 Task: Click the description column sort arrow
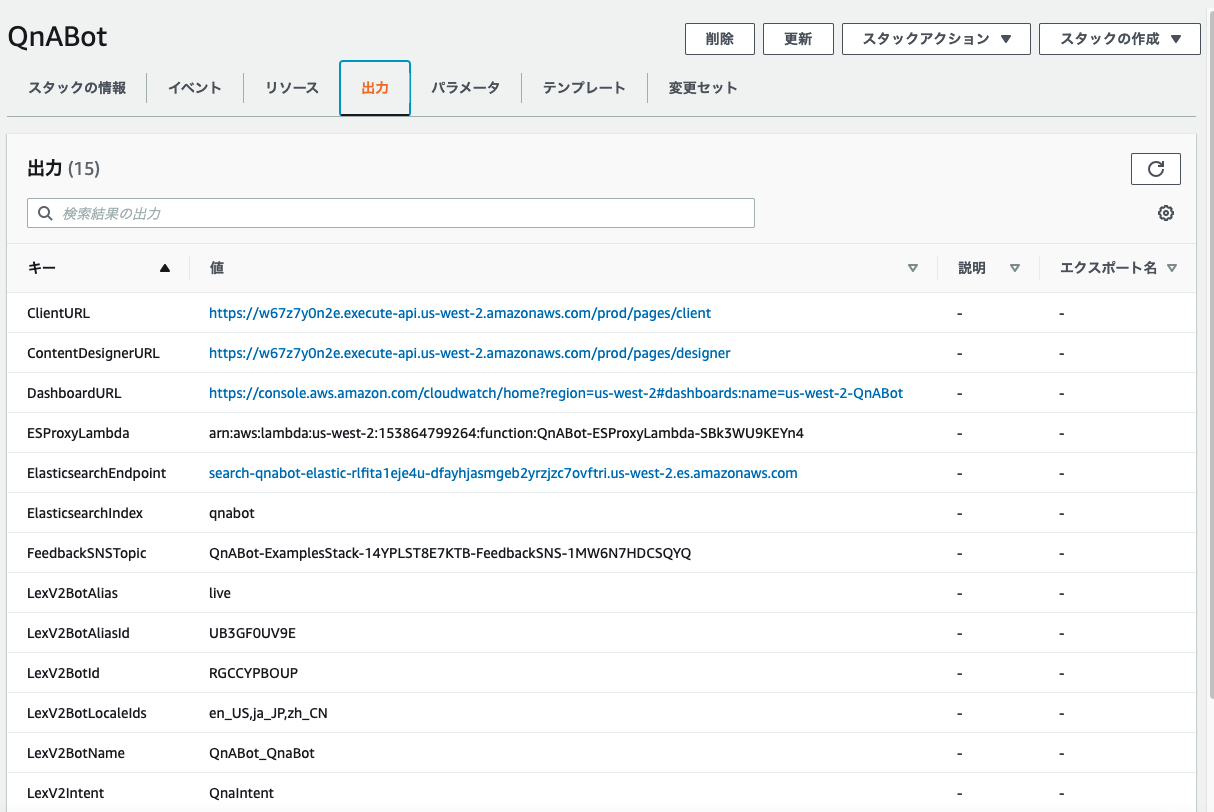pos(1015,268)
